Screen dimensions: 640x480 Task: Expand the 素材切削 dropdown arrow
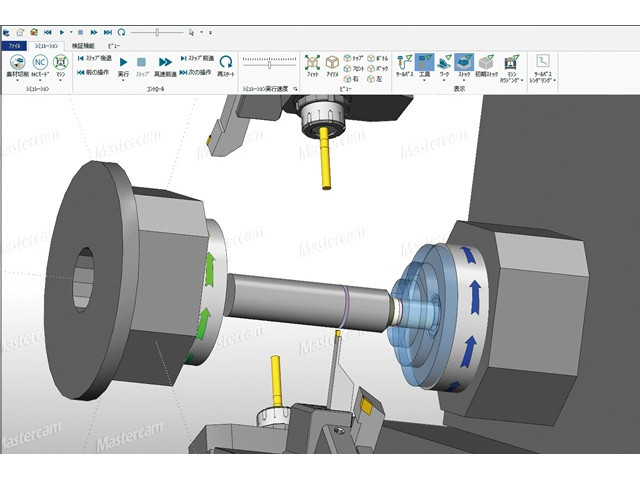tap(18, 80)
